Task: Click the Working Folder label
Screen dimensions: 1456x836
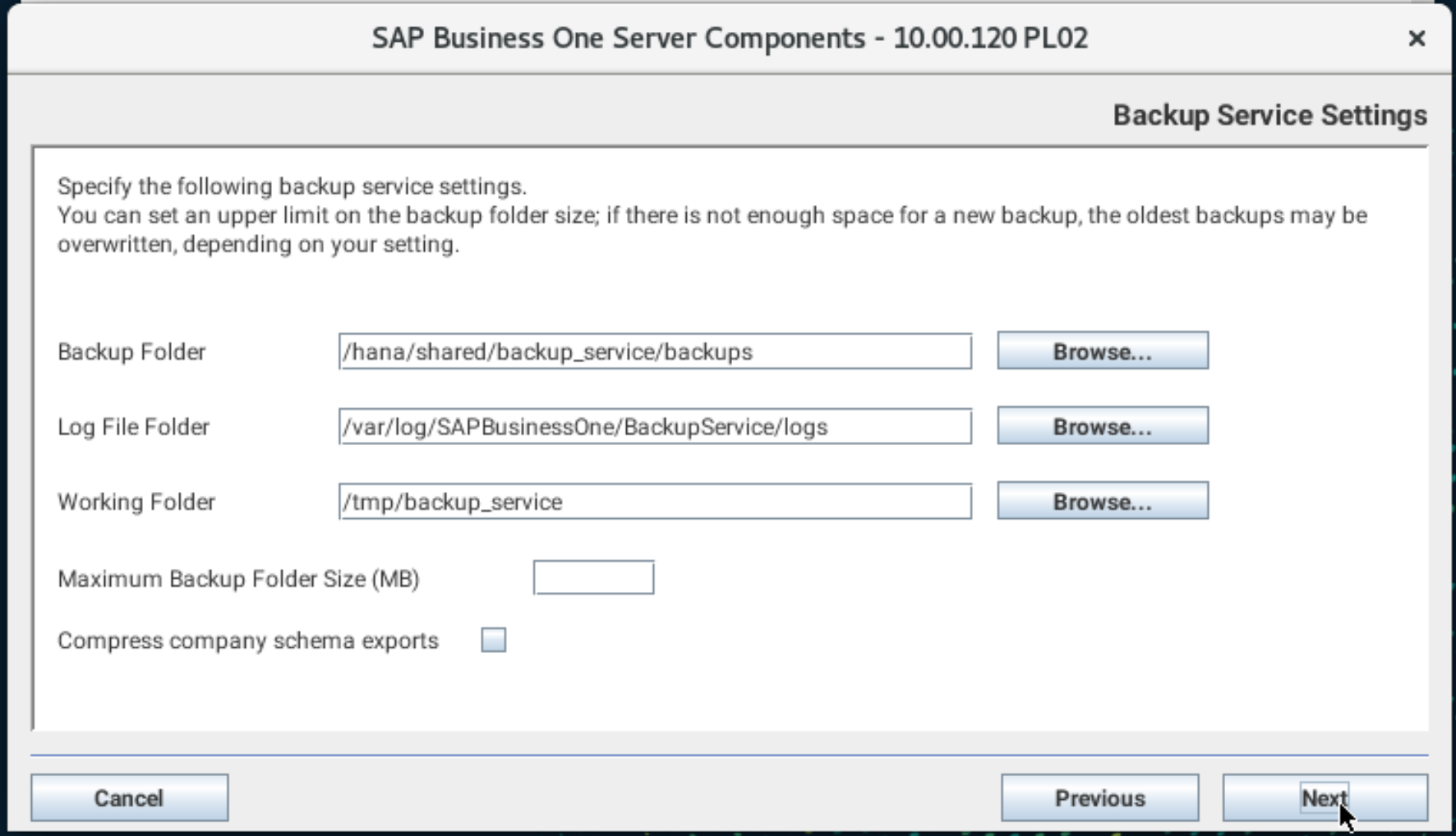Action: coord(136,502)
